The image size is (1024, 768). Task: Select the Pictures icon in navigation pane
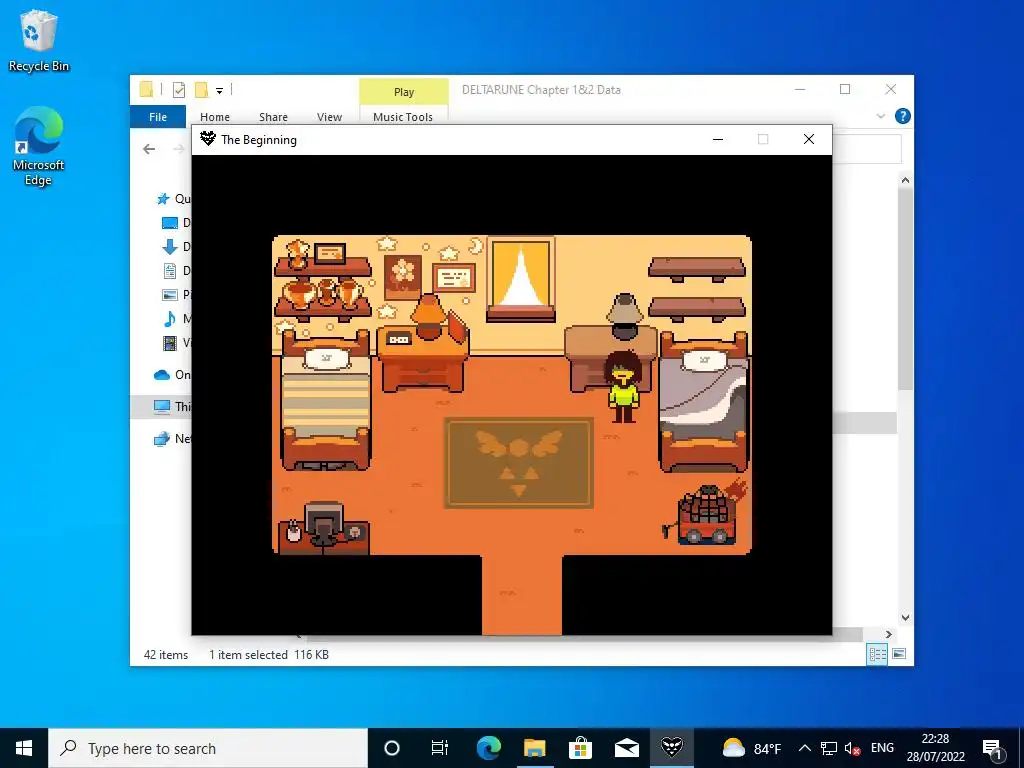click(170, 295)
